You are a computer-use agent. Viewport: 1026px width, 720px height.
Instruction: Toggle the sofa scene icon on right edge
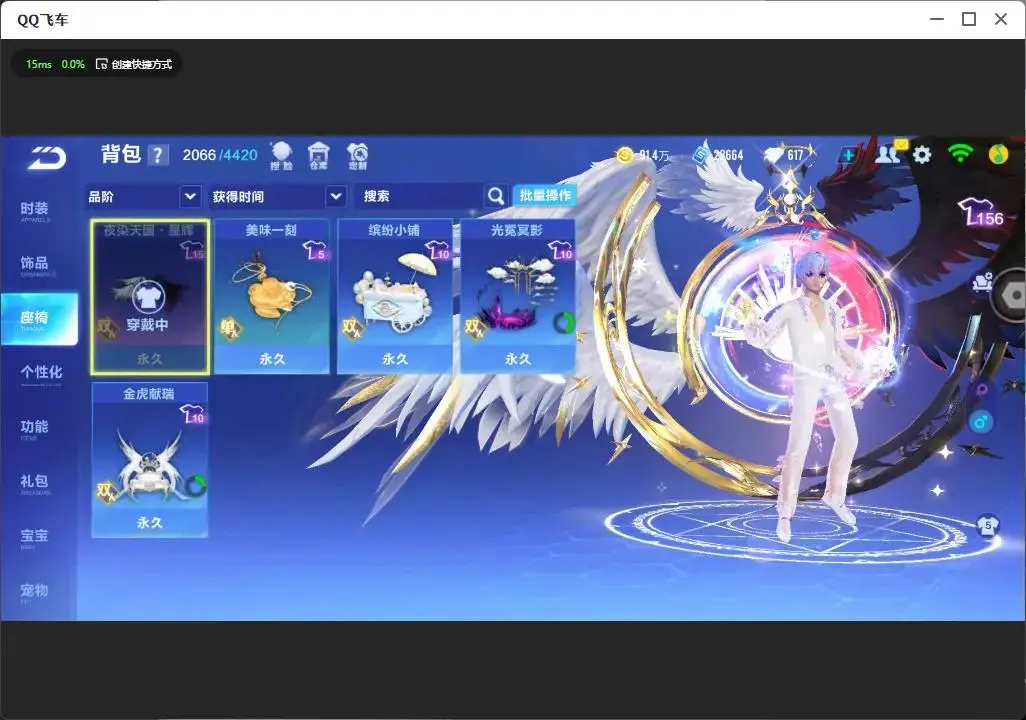pyautogui.click(x=982, y=282)
